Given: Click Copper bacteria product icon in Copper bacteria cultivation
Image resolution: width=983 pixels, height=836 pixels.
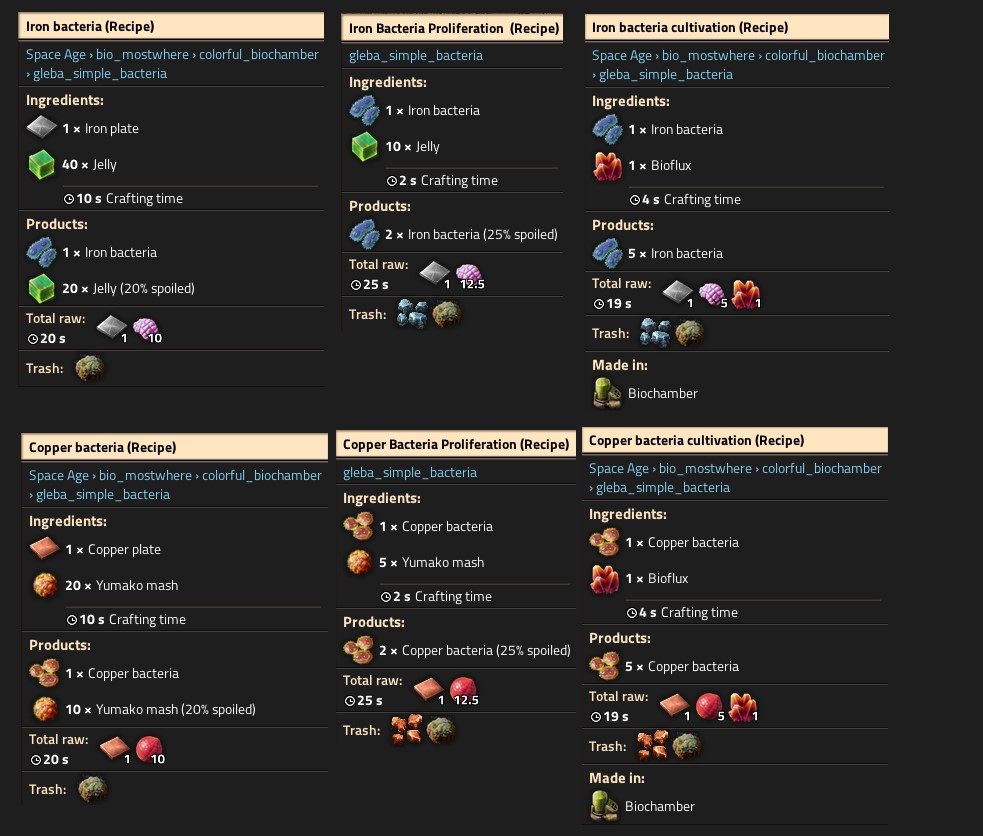Looking at the screenshot, I should (604, 666).
